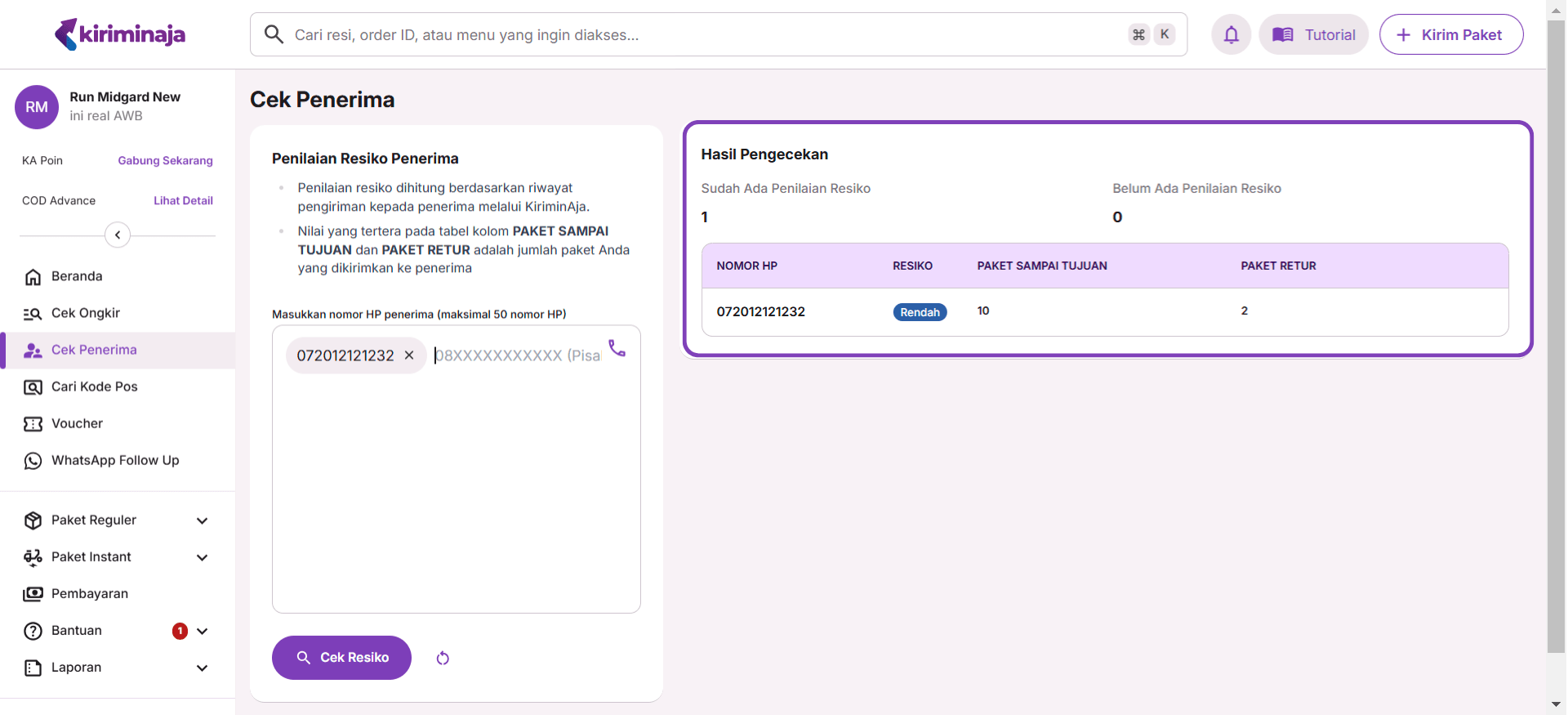Focus the phone number input field

pyautogui.click(x=516, y=355)
